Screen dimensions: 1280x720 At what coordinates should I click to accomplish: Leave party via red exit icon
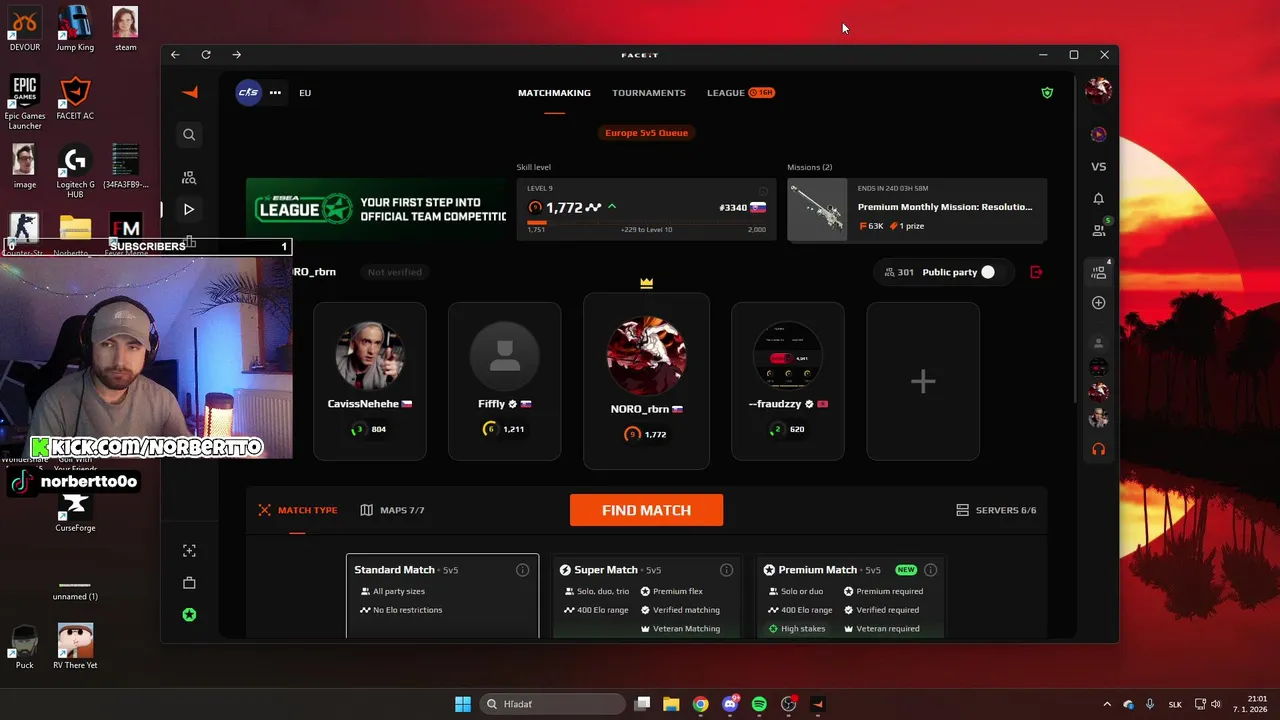(x=1036, y=272)
